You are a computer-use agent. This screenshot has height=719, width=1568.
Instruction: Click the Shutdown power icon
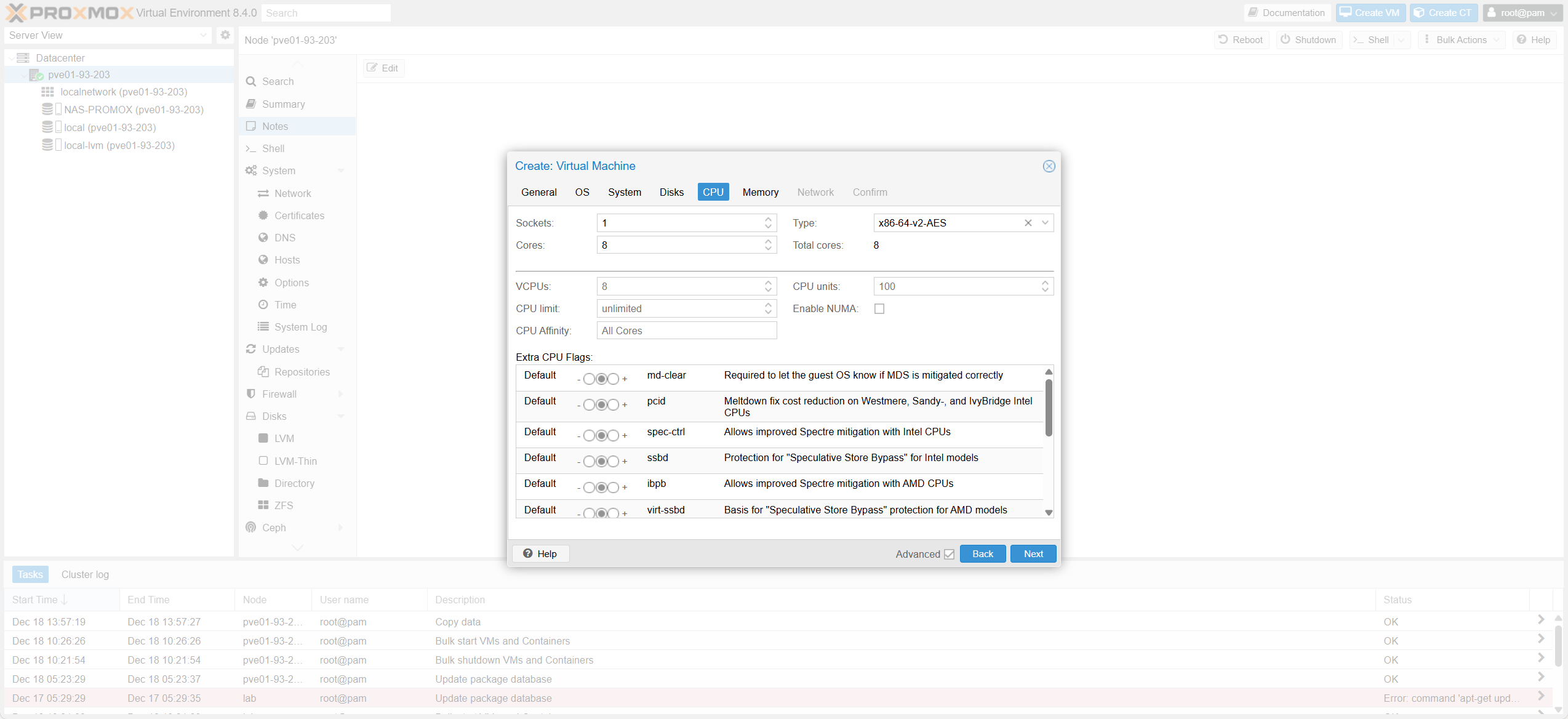coord(1285,39)
